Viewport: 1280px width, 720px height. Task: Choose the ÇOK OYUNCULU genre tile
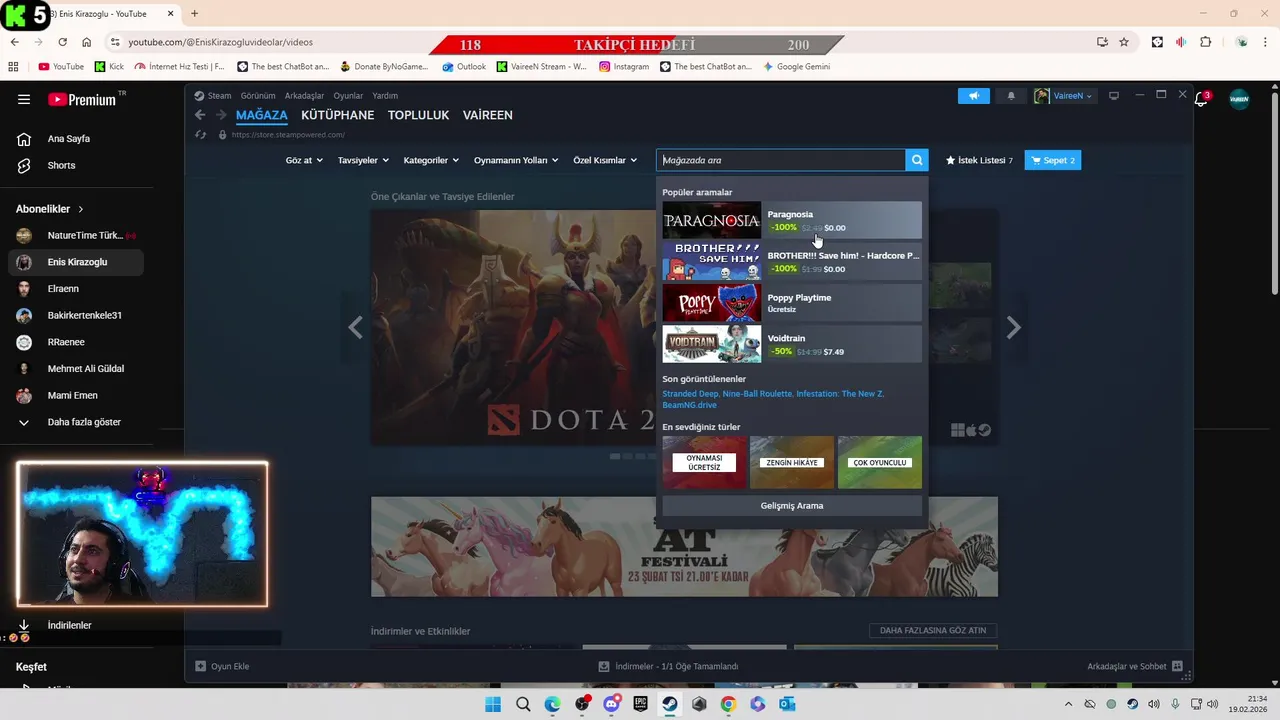880,463
